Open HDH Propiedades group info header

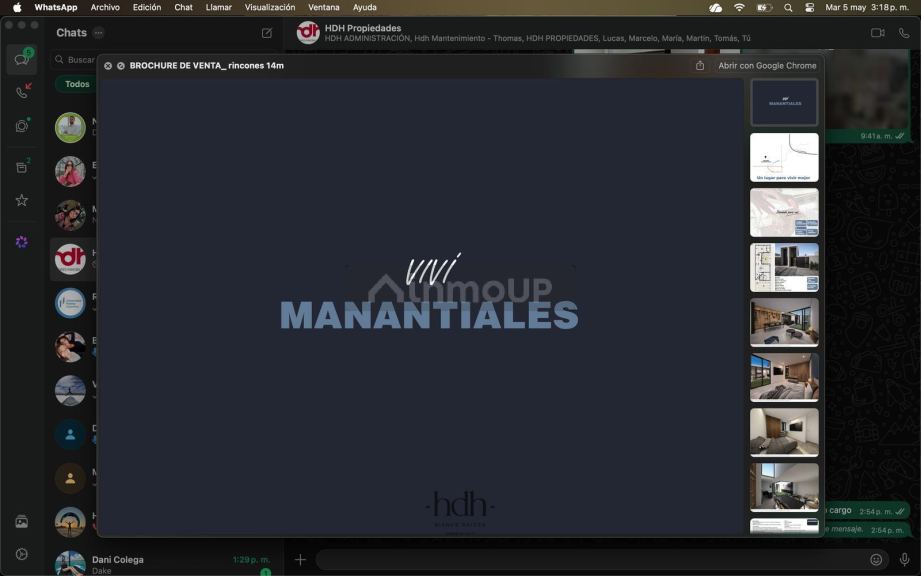(537, 33)
